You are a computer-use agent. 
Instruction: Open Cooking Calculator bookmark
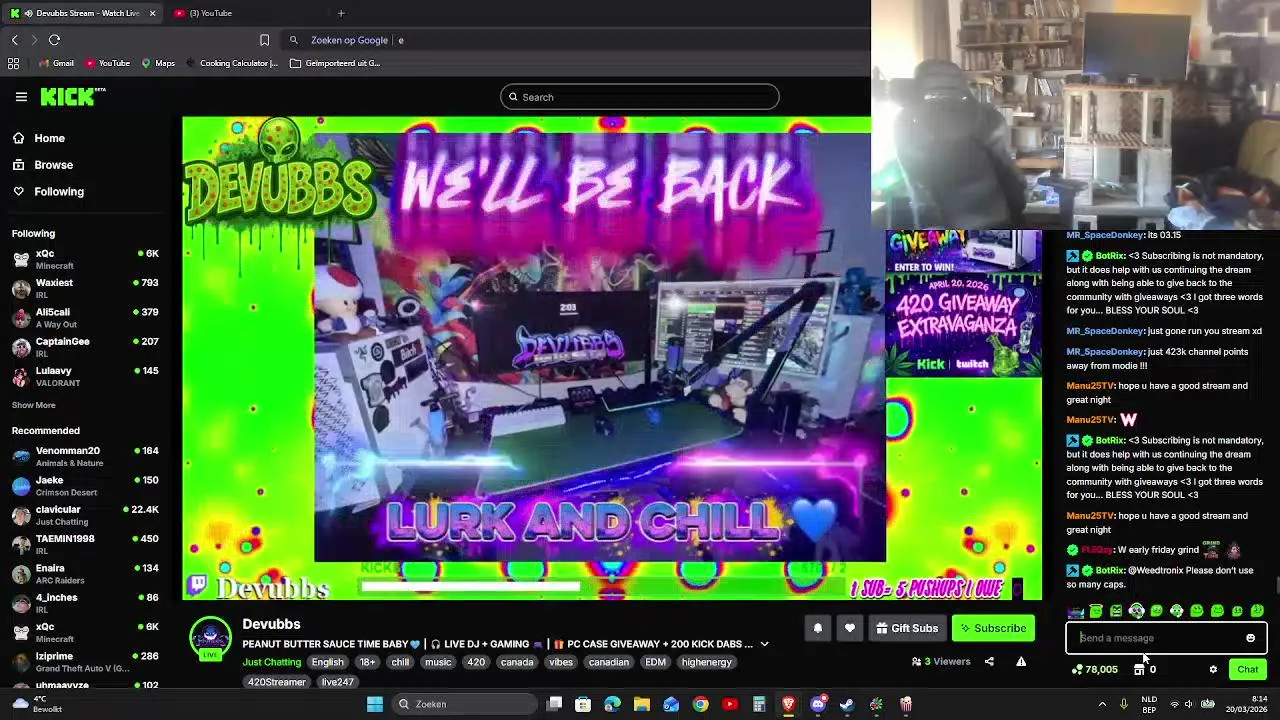coord(232,63)
